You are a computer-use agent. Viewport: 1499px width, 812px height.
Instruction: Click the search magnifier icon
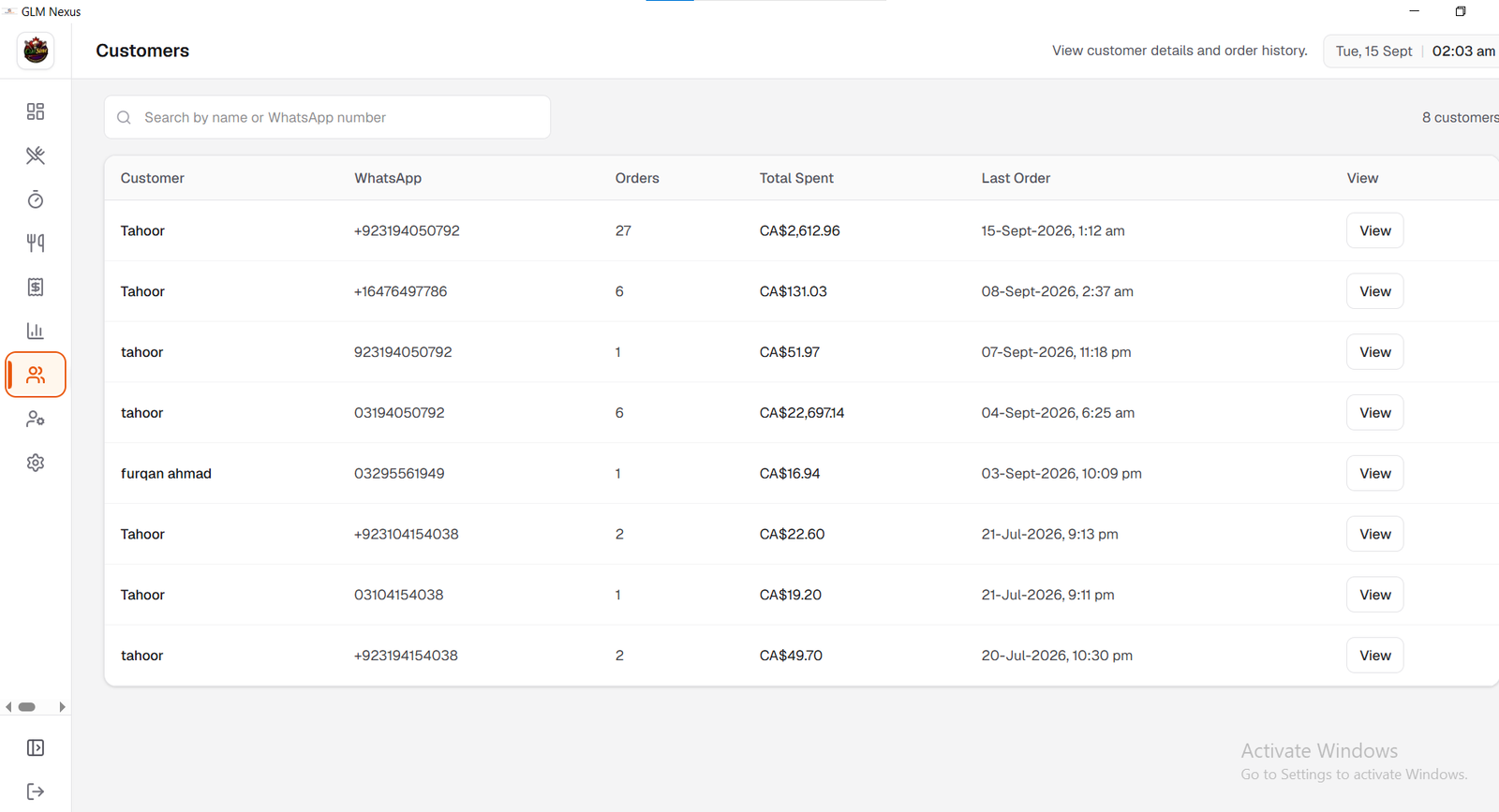[x=124, y=118]
